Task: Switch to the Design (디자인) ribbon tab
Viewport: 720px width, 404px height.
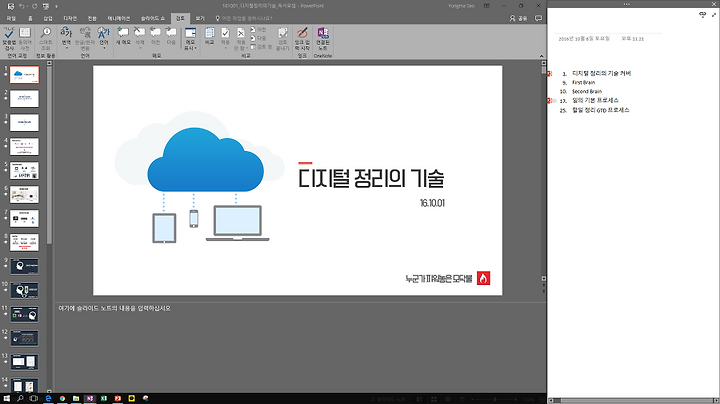Action: pyautogui.click(x=70, y=18)
